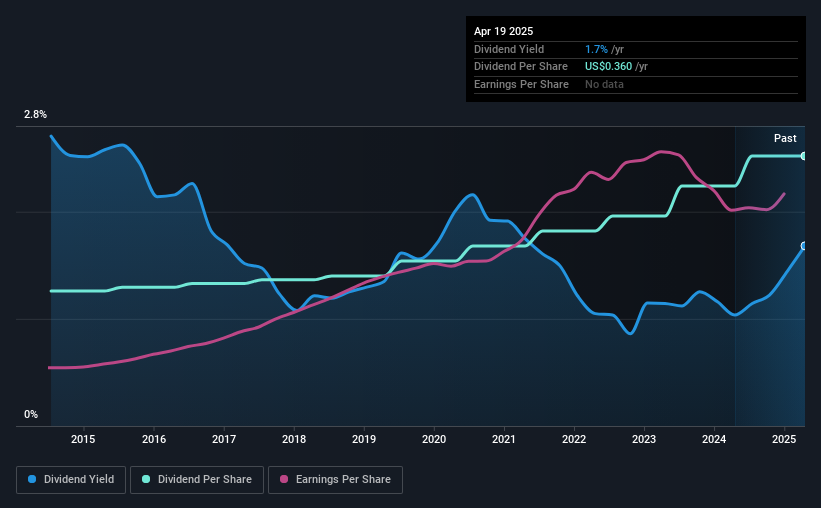Click the 2.8% y-axis label

pos(35,114)
